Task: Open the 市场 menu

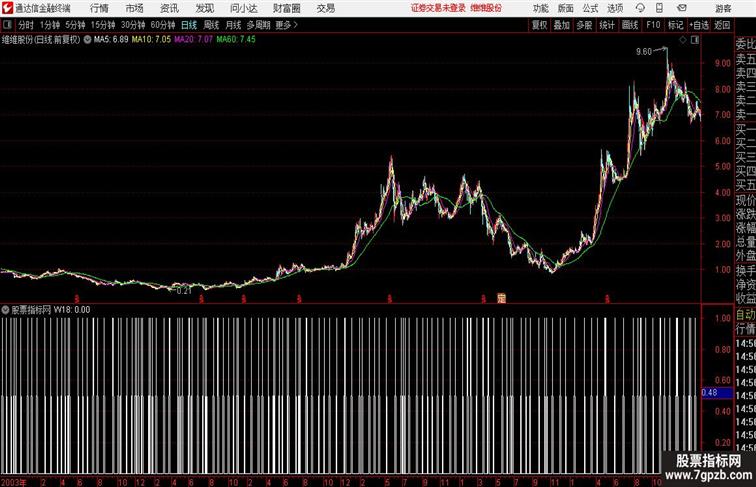Action: pos(135,8)
